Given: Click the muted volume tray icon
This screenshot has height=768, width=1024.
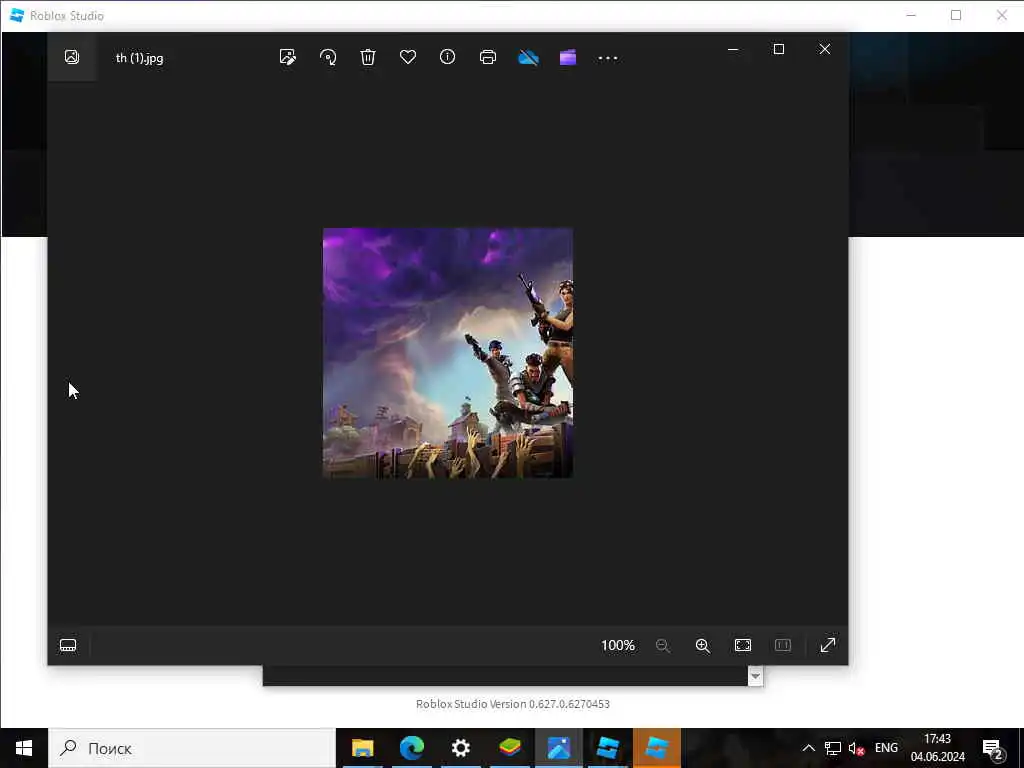Looking at the screenshot, I should (856, 748).
